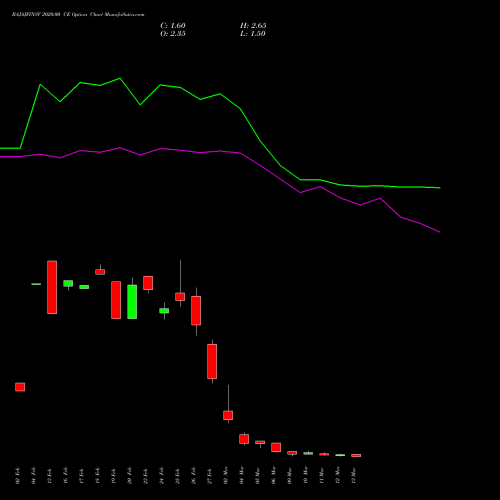The height and width of the screenshot is (500, 500).
Task: Click the '02 Mar' date label
Action: coord(226,476)
